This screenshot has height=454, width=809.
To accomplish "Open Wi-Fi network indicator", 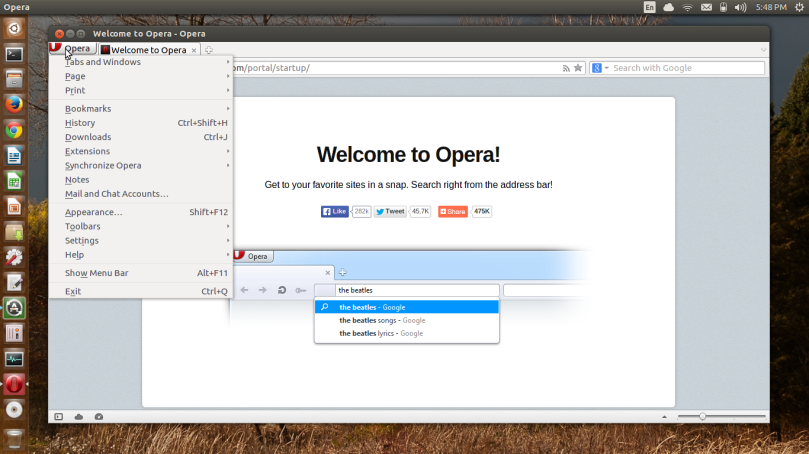I will (x=687, y=7).
